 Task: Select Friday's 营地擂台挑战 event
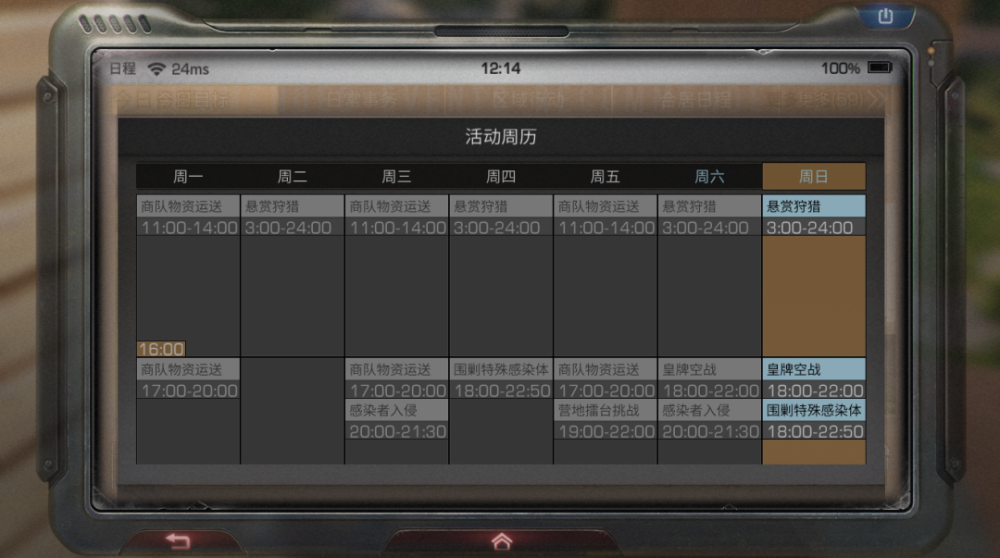point(605,420)
